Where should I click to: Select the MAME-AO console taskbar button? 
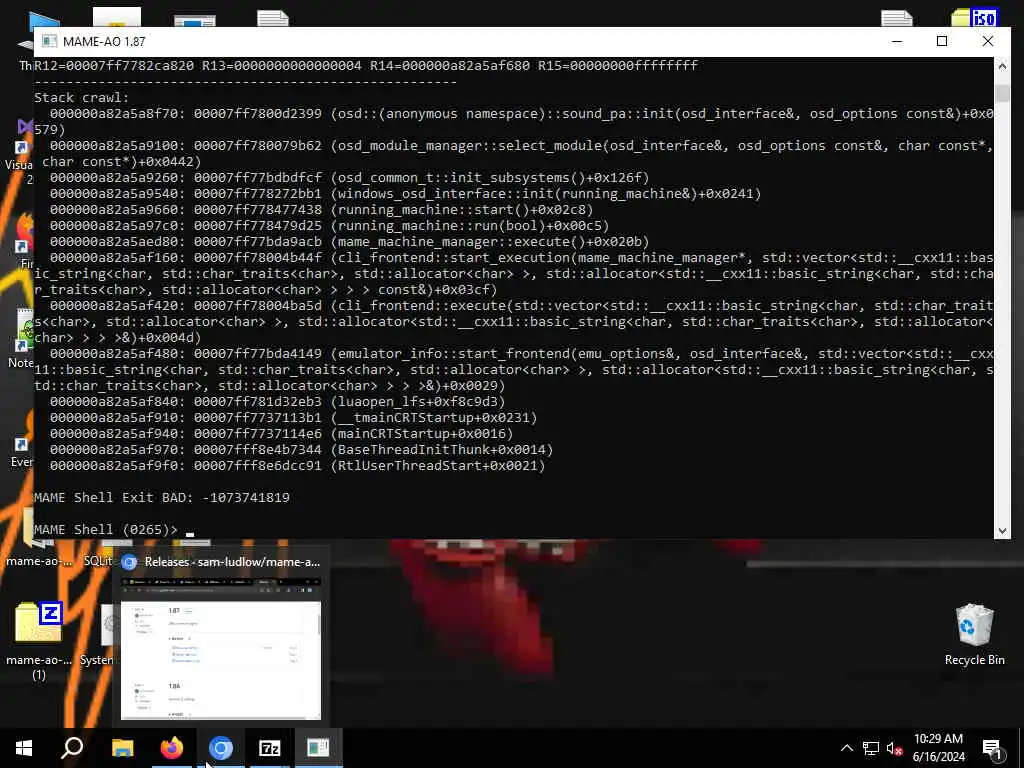319,748
